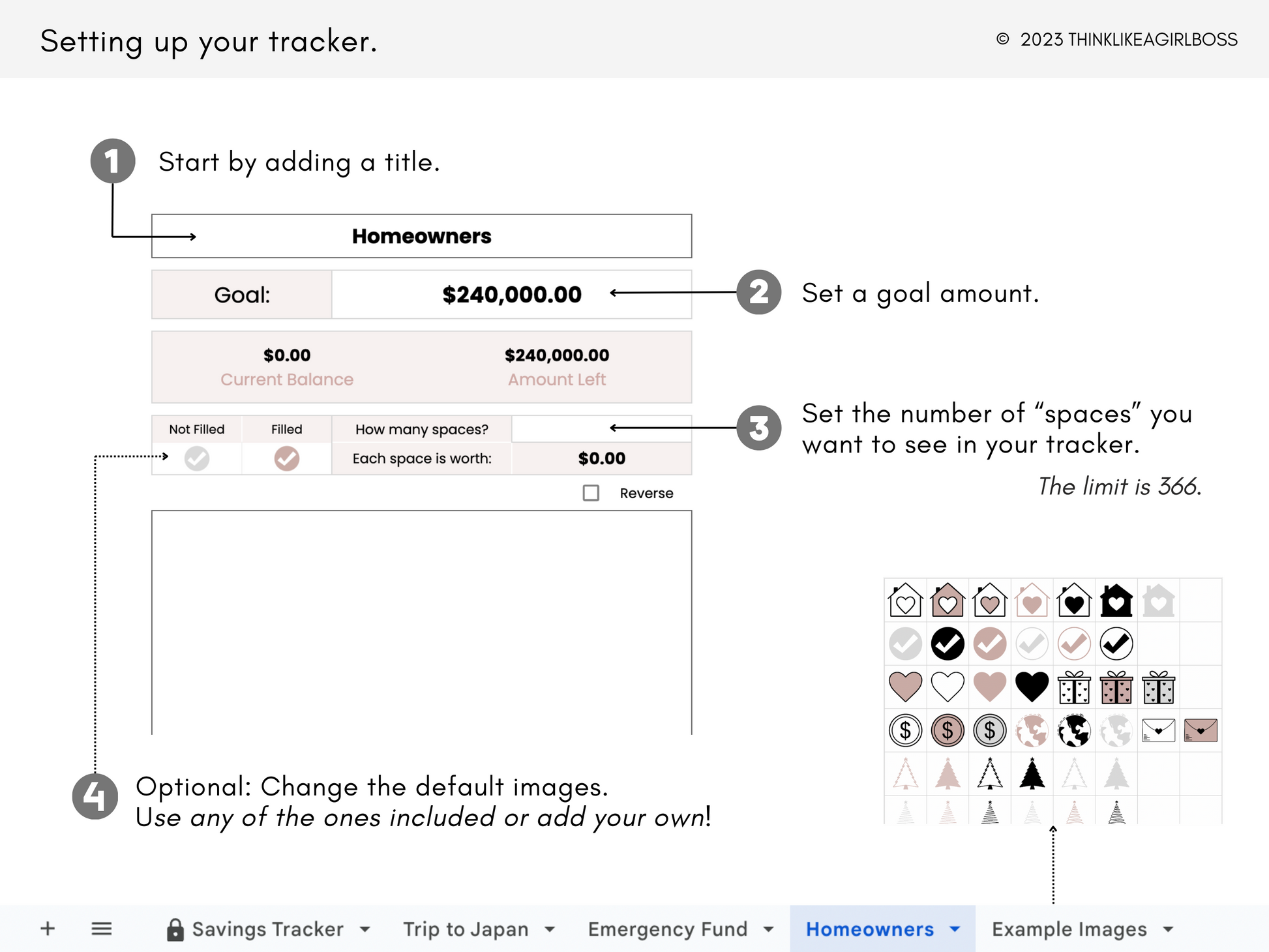Click the Filled pink checkmark image
Viewport: 1269px width, 952px height.
286,458
